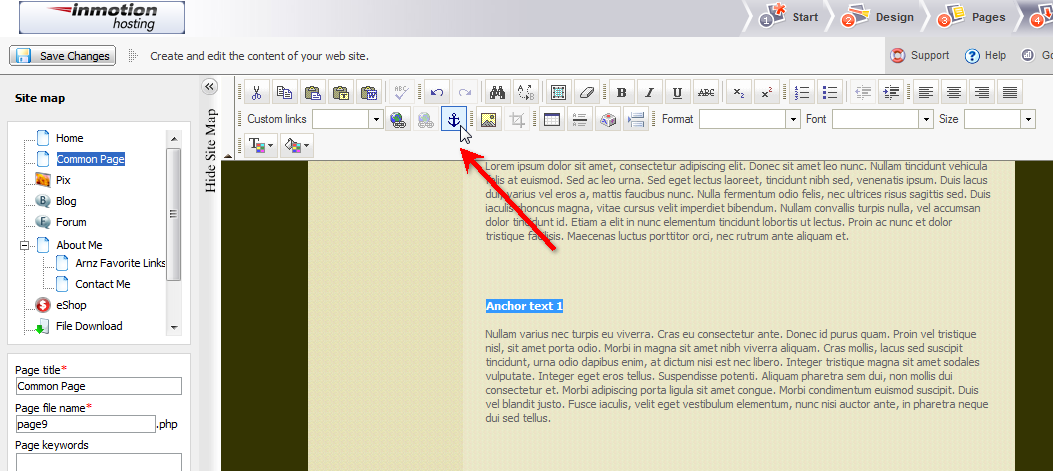Open the Font dropdown
Screen dimensions: 1053x471
click(x=881, y=120)
